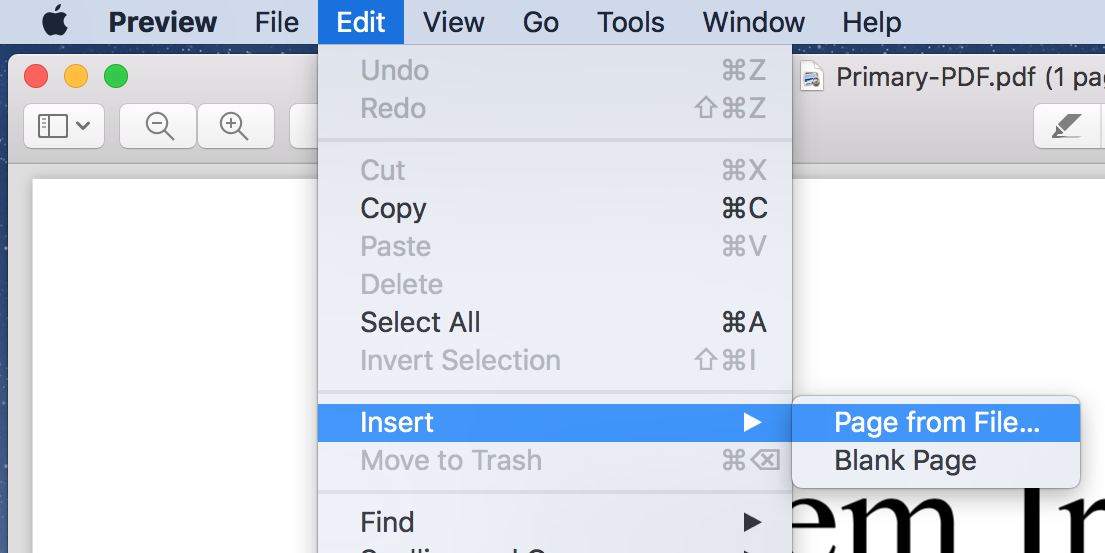This screenshot has width=1105, height=553.
Task: Click Copy in the Edit menu
Action: (x=394, y=209)
